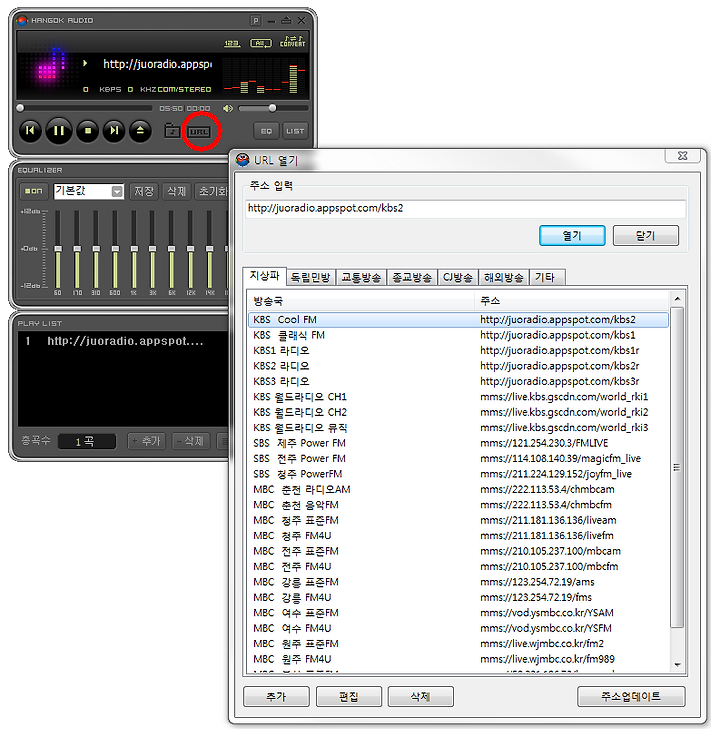Click the 12K equalizer band slider
720x737 pixels.
[190, 249]
